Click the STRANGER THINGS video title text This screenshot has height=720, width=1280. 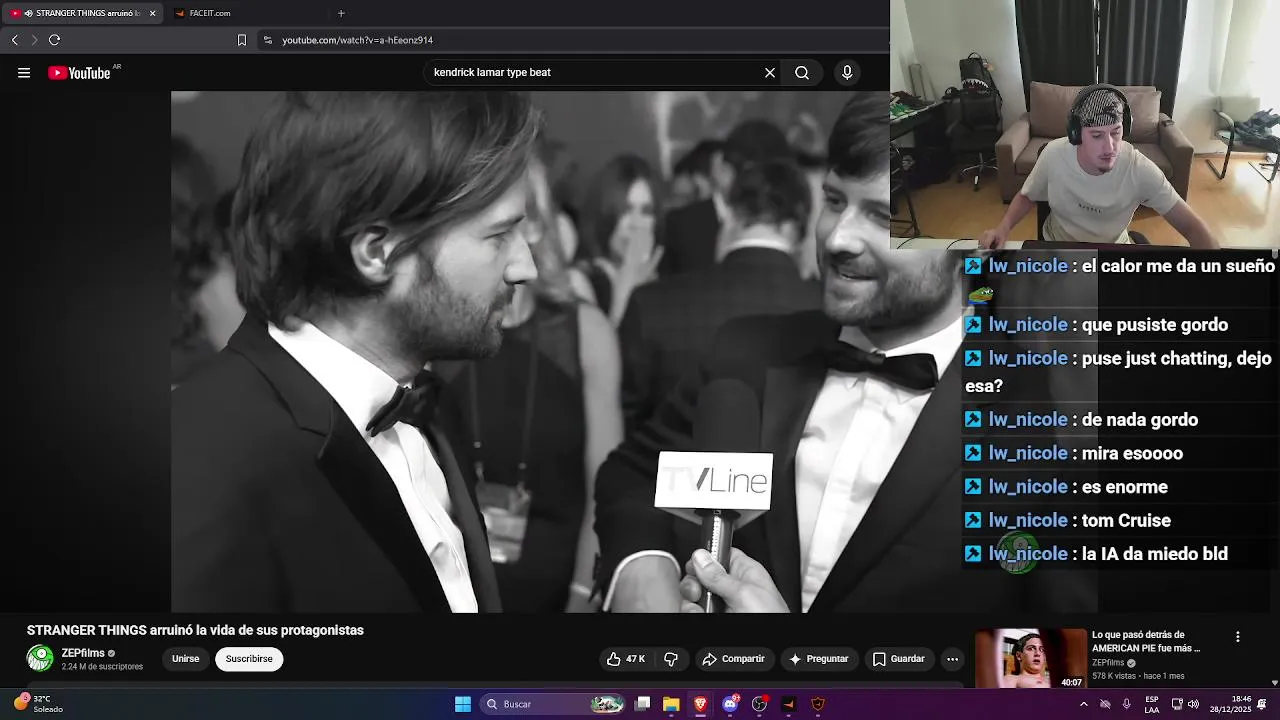point(195,630)
